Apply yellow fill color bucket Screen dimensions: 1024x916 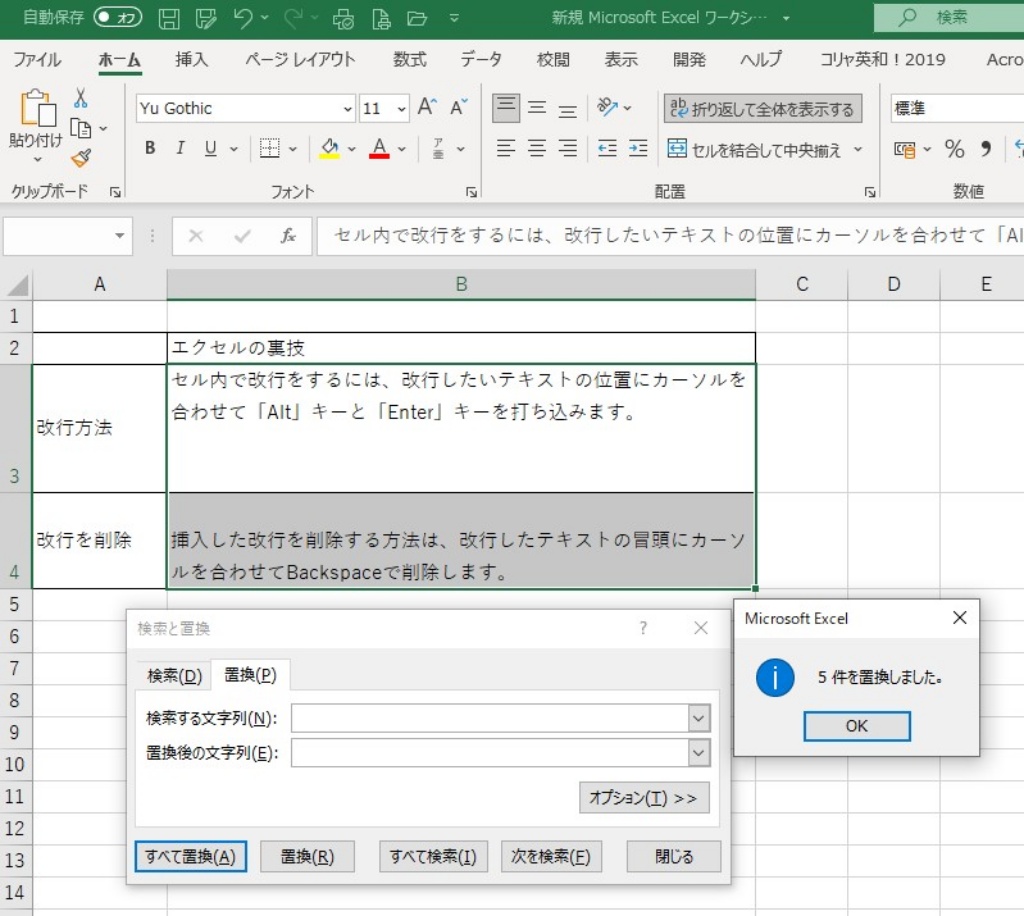[329, 149]
